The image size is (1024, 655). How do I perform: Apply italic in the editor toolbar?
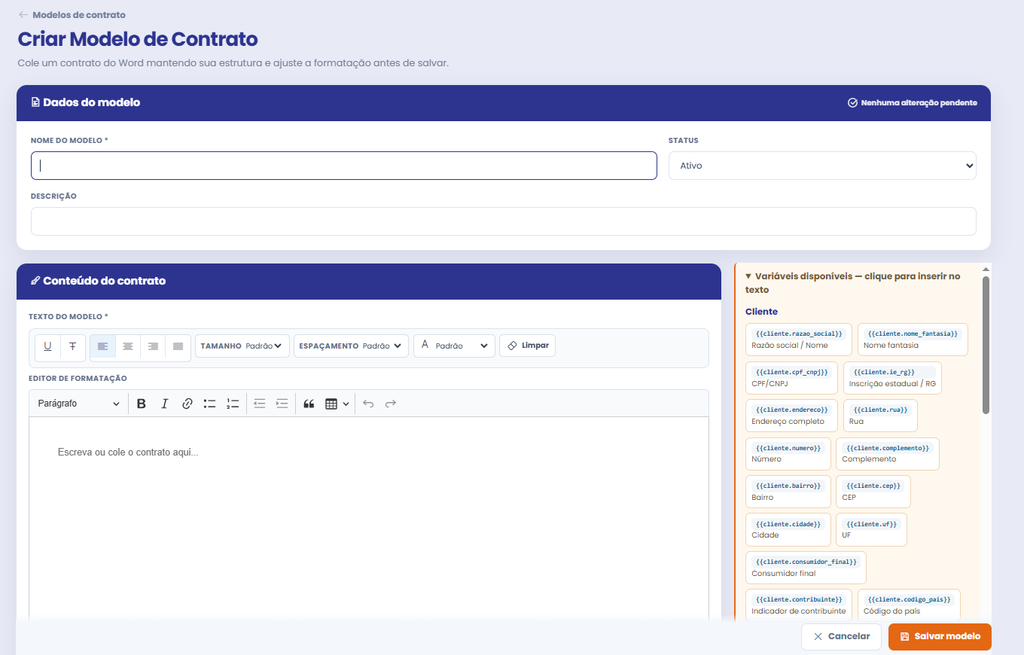pos(165,404)
